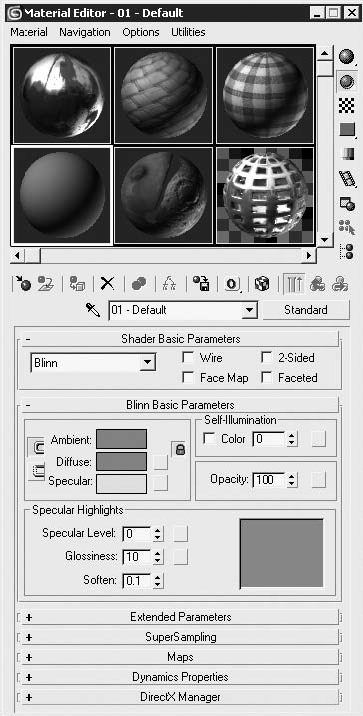Expand the Extended Parameters rollout
Screen dimensions: 363x716
(180, 617)
